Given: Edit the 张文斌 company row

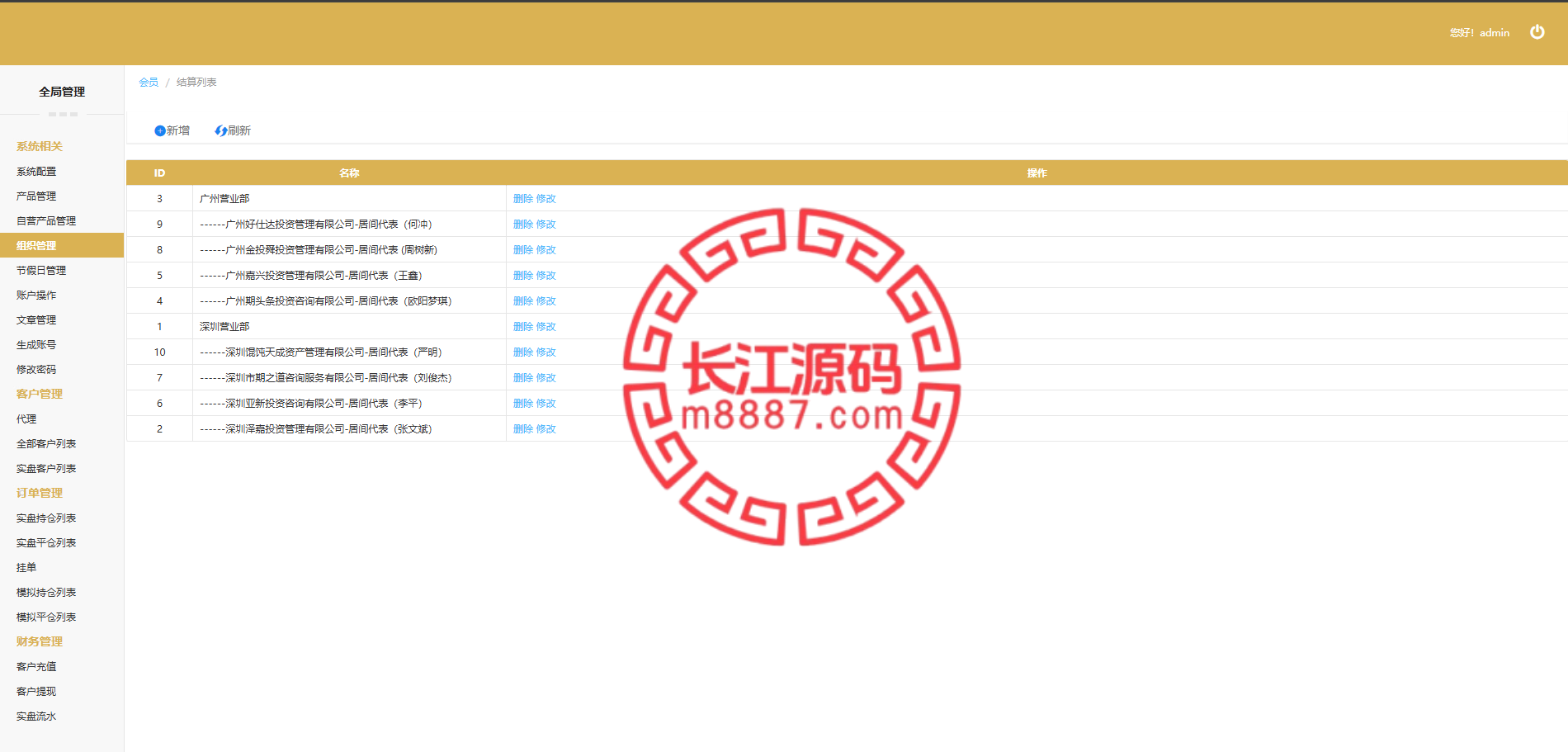Looking at the screenshot, I should coord(546,429).
